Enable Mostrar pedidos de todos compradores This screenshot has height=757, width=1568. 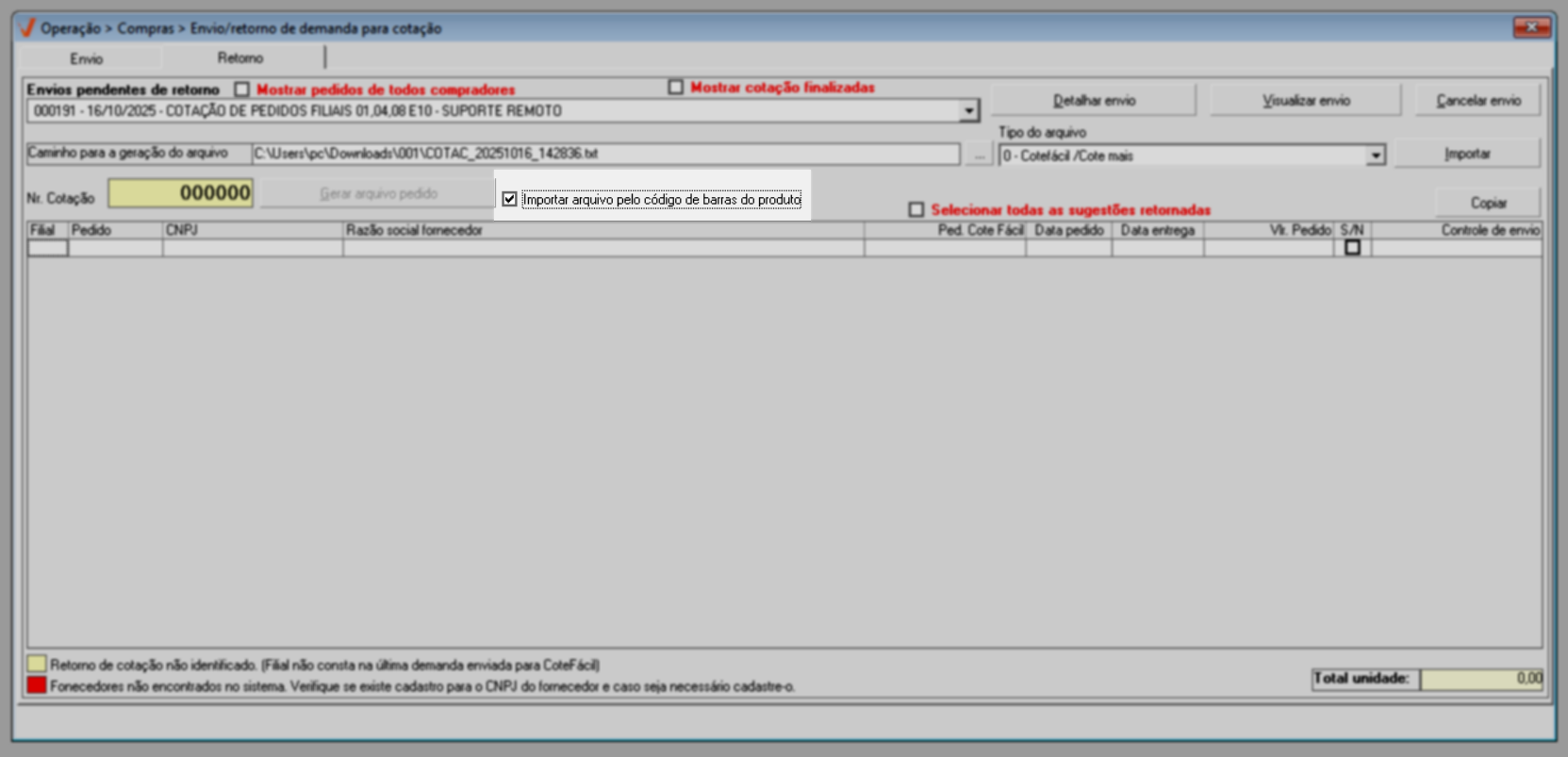click(x=242, y=90)
